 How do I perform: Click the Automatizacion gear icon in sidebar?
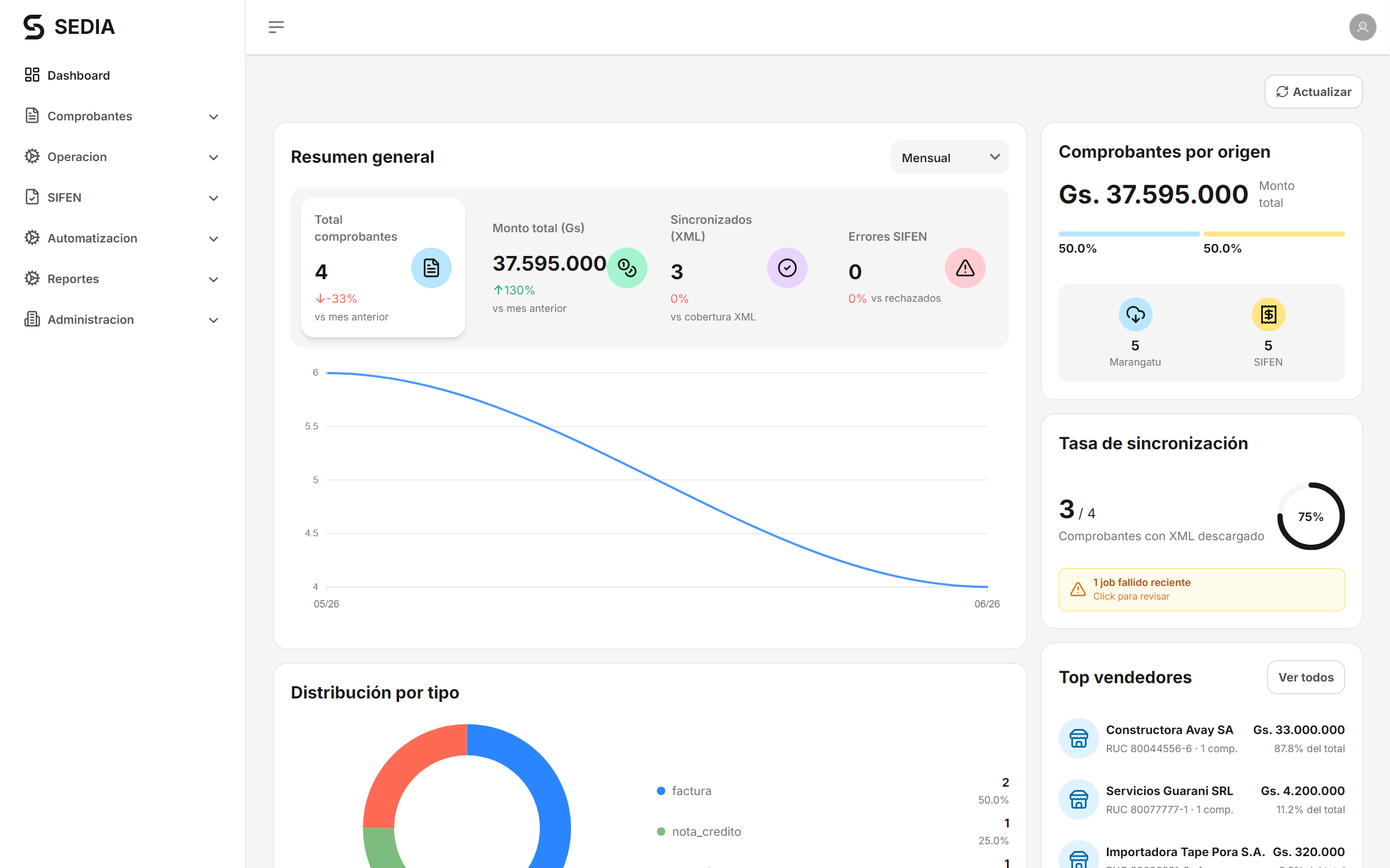click(x=32, y=238)
